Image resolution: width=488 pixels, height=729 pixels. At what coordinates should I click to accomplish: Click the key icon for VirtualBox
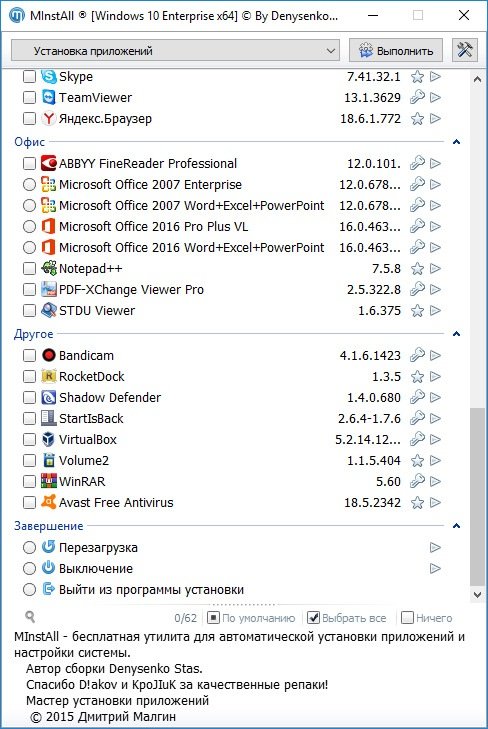point(417,439)
